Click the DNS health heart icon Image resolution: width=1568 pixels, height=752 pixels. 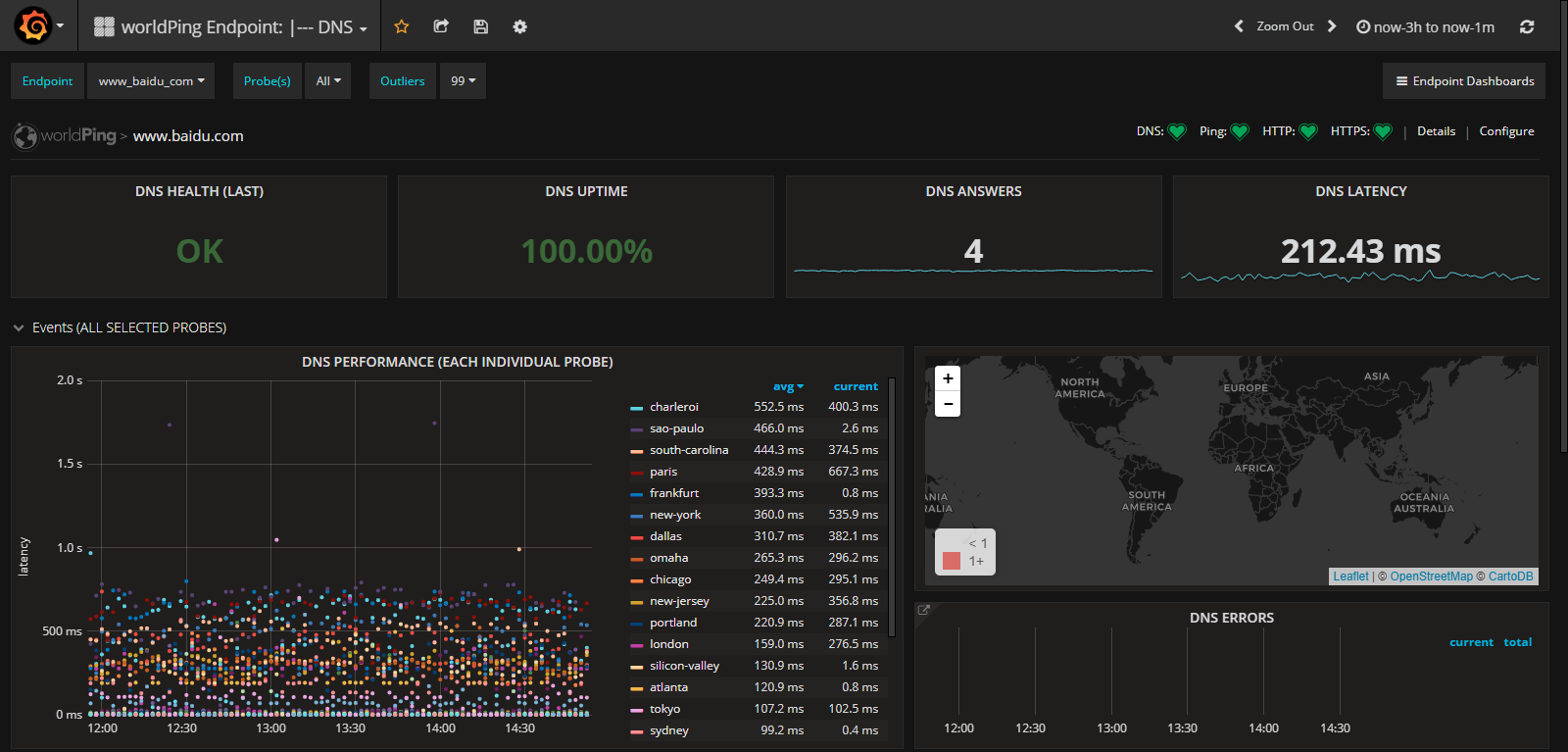click(x=1177, y=131)
